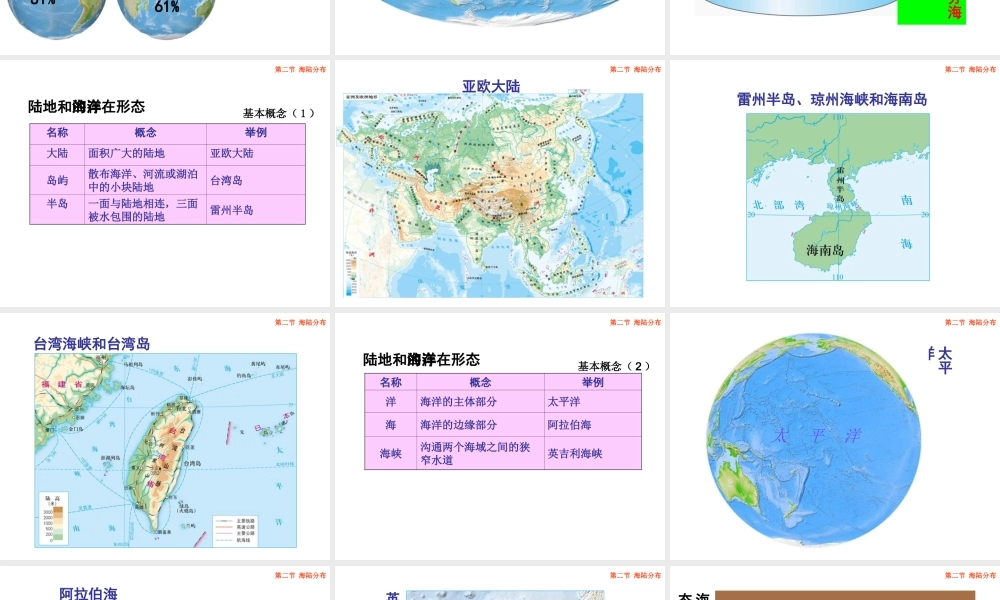Click the 名称 header in the 基本概念（1）table
The image size is (1000, 600).
[x=57, y=133]
